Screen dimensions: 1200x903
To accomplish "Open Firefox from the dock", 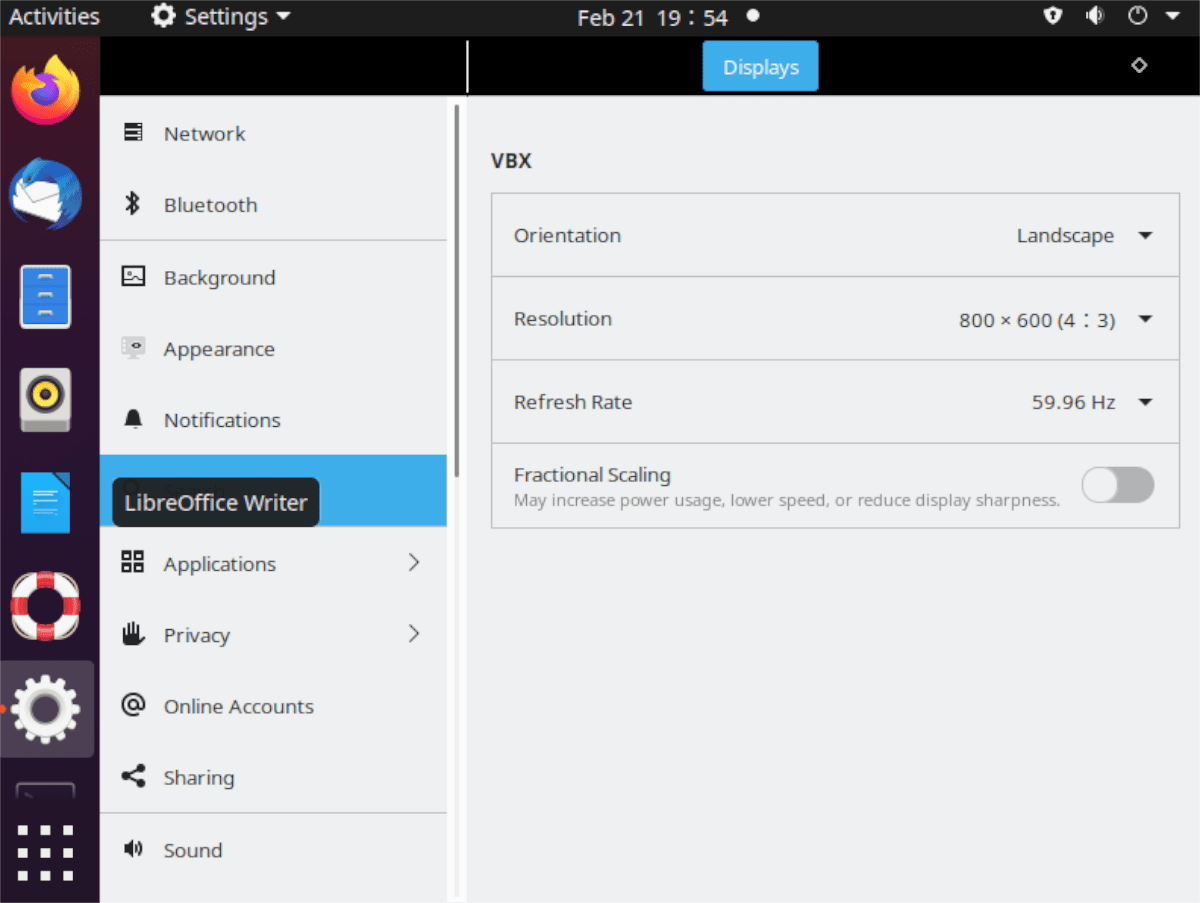I will [46, 90].
